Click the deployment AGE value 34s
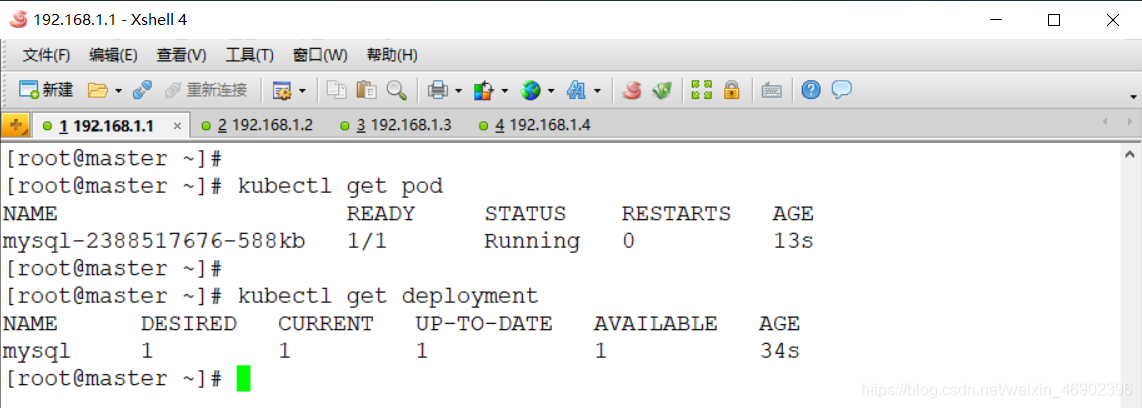Screen dimensions: 1142x408 (x=779, y=351)
